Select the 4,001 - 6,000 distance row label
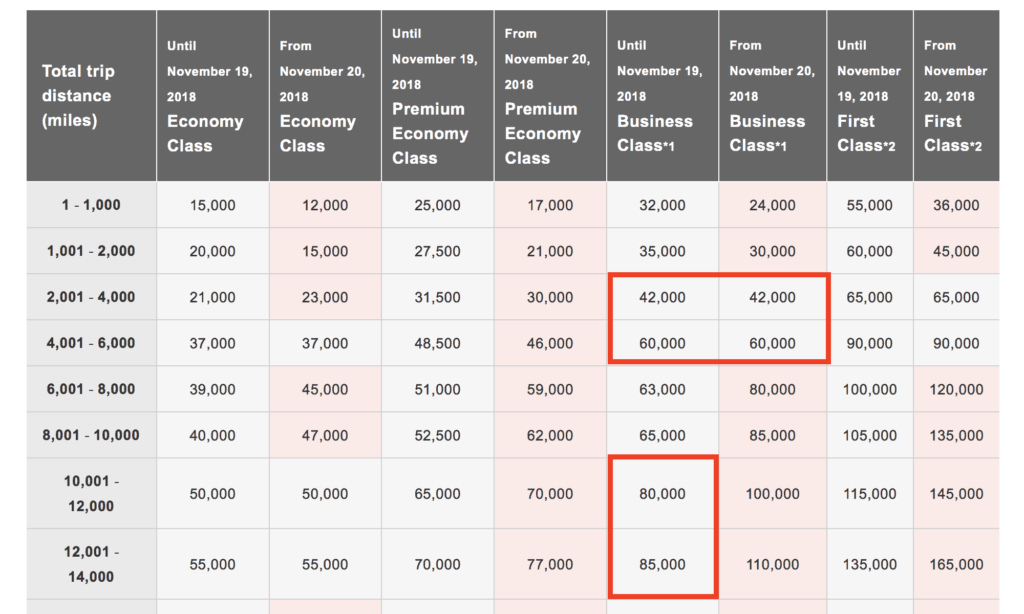 (x=91, y=343)
